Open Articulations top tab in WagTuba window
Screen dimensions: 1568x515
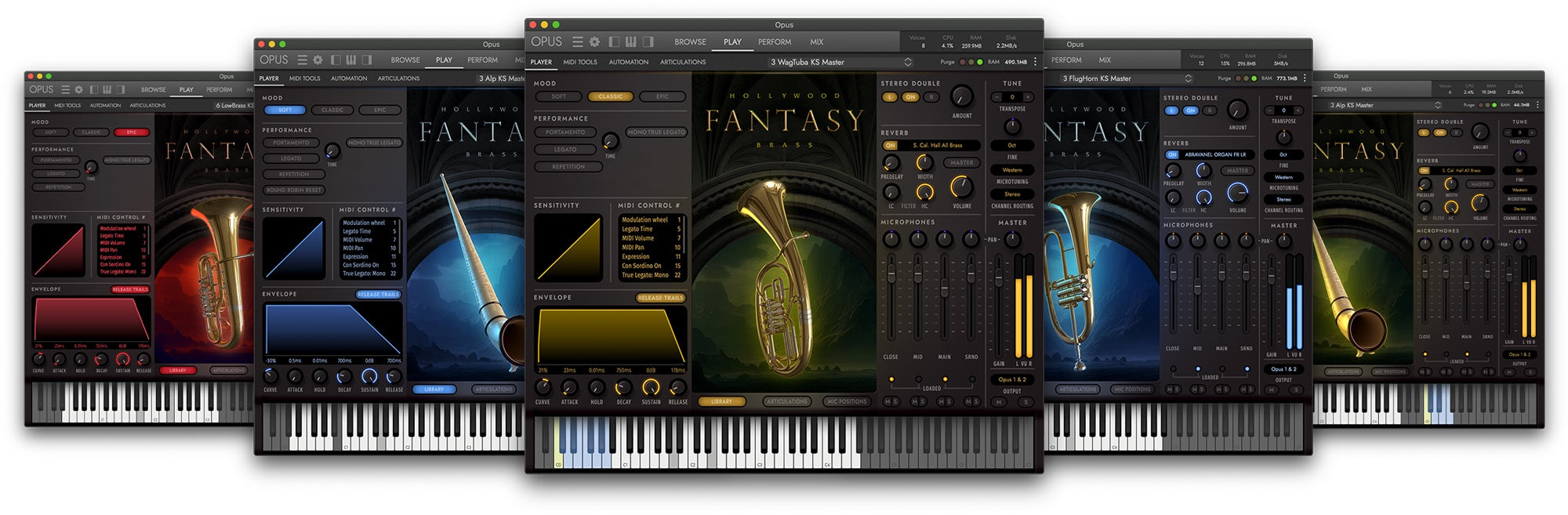[683, 62]
